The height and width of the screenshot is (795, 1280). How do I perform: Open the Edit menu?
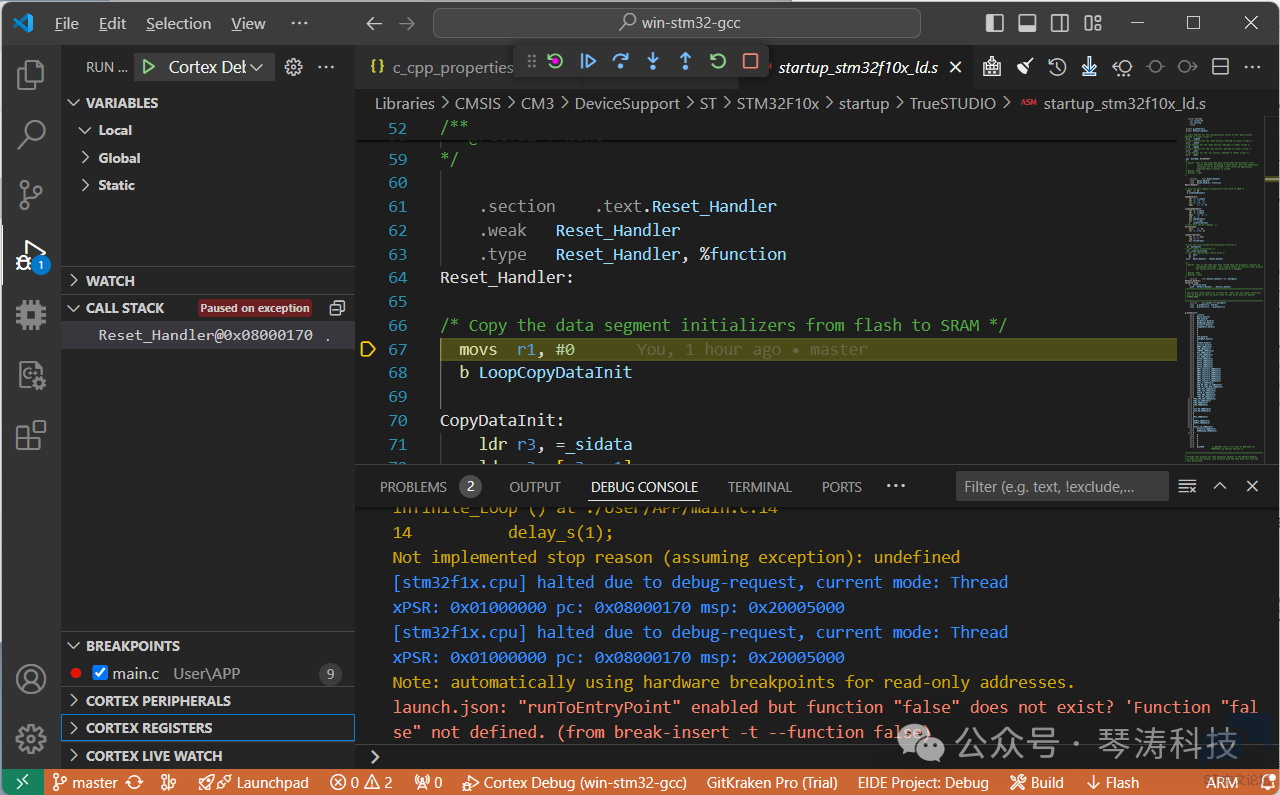click(x=113, y=23)
